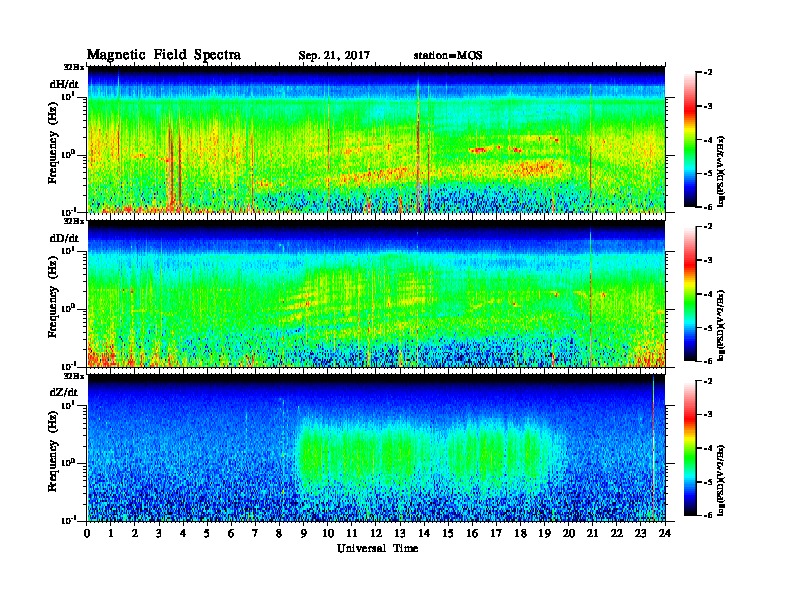The height and width of the screenshot is (612, 792).
Task: Click hour 2 on Universal Time axis
Action: tap(135, 533)
